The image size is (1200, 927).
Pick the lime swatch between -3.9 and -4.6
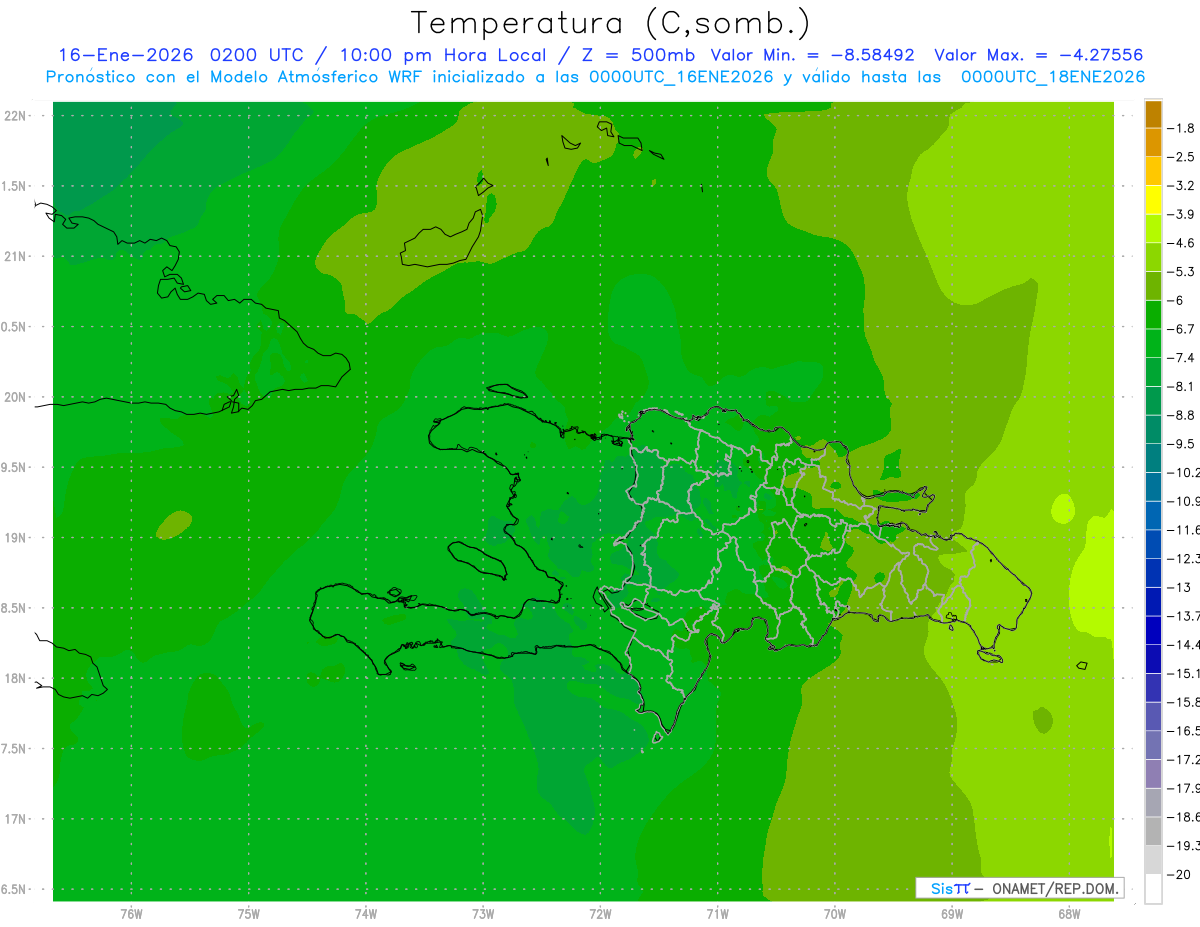point(1153,229)
